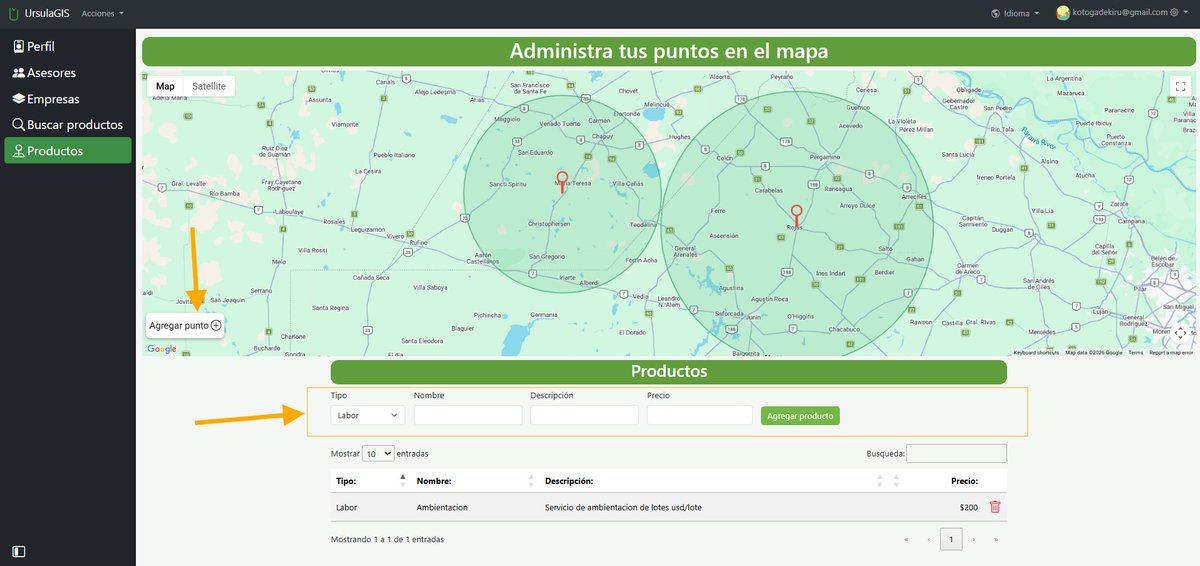Click Report a map error link

[x=1171, y=352]
